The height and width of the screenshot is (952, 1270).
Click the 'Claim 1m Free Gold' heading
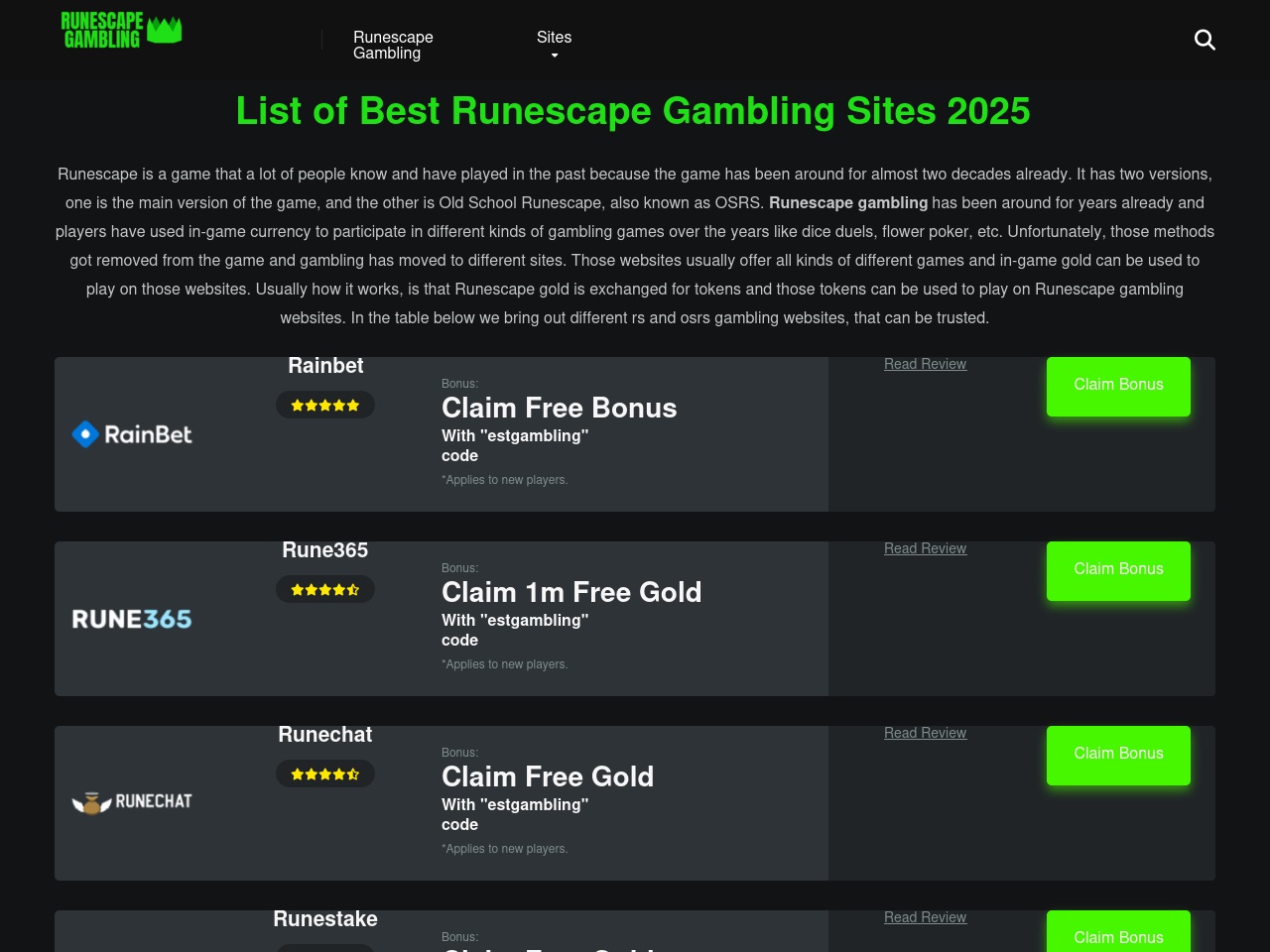tap(571, 592)
